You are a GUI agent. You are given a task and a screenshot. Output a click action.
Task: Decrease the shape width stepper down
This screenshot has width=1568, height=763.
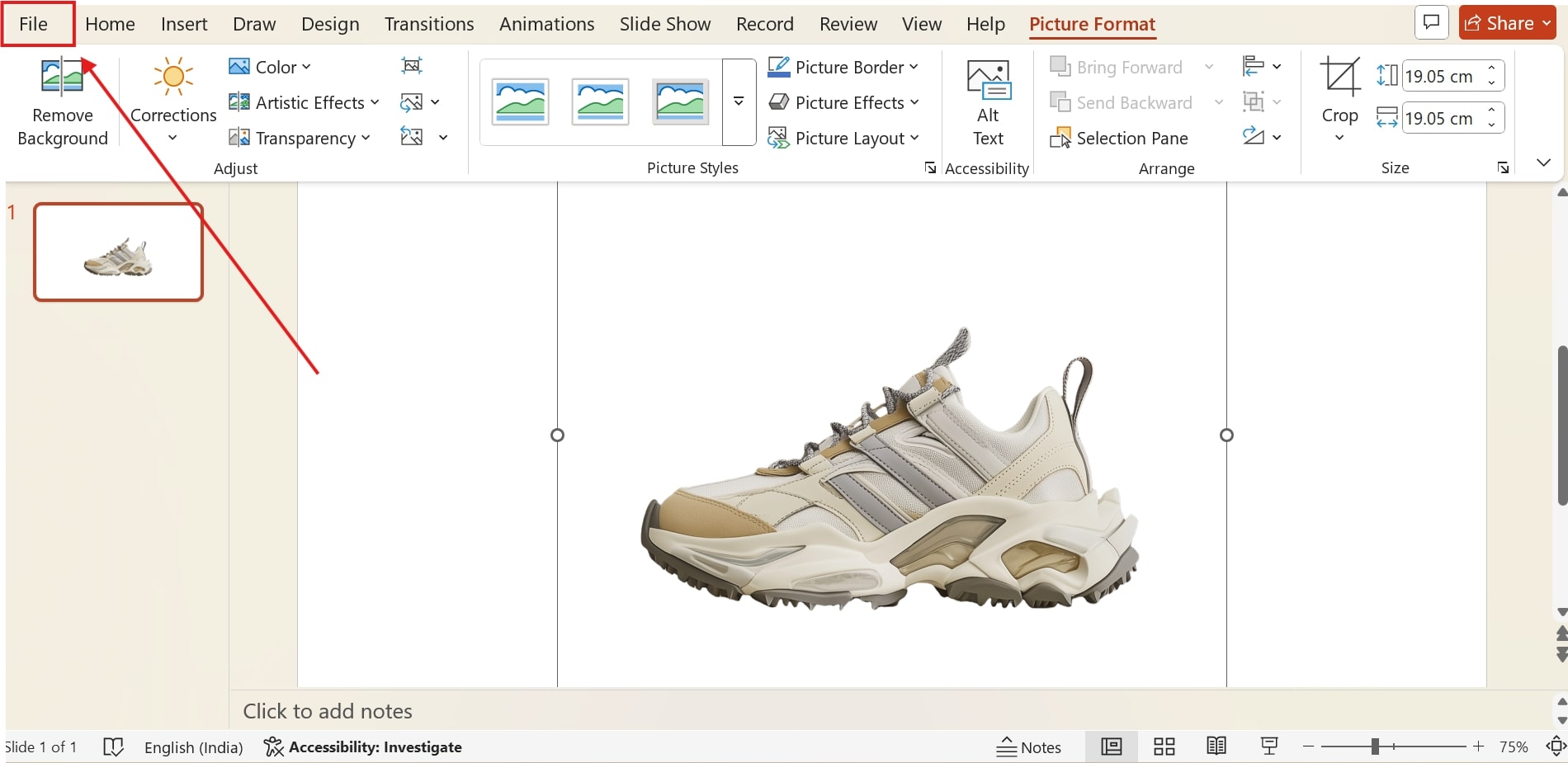1492,125
